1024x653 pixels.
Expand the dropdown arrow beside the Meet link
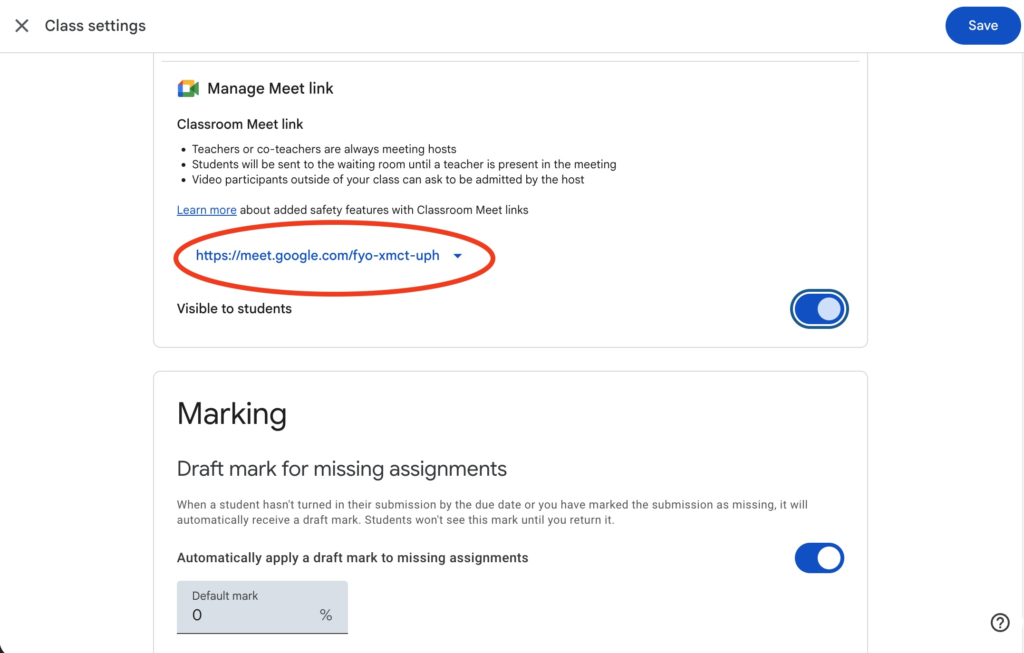coord(458,256)
